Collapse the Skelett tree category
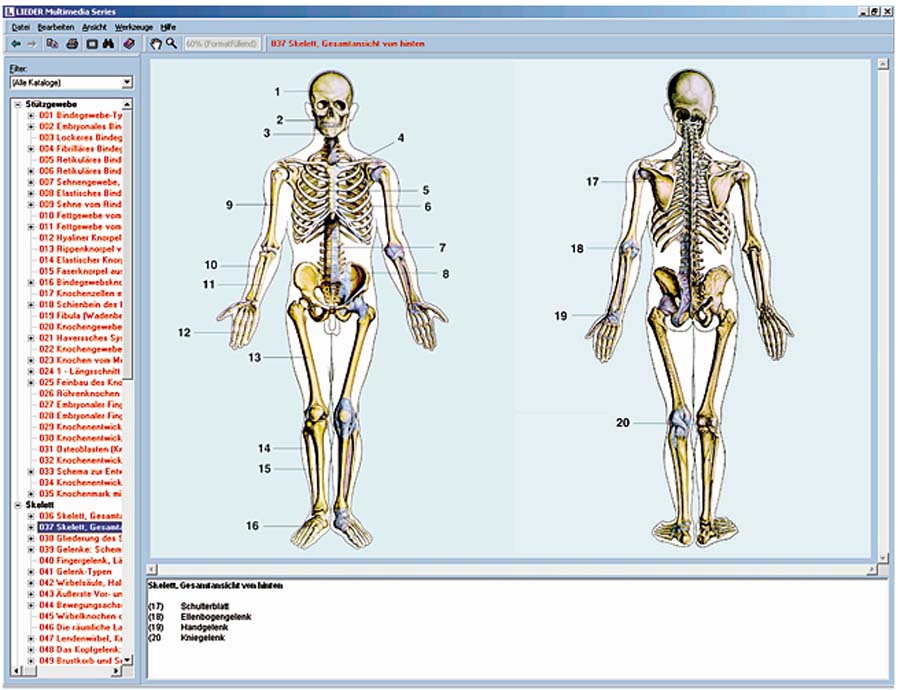 pos(18,505)
